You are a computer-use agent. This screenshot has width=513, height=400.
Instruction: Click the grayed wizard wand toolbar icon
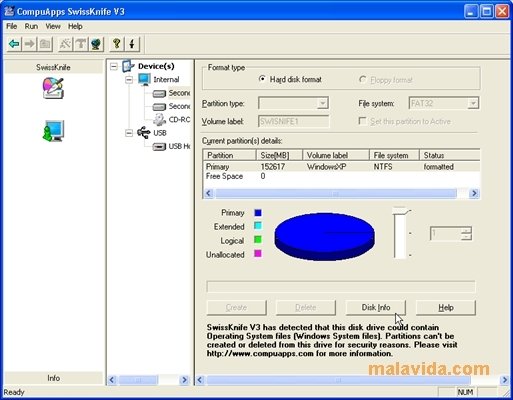[65, 44]
